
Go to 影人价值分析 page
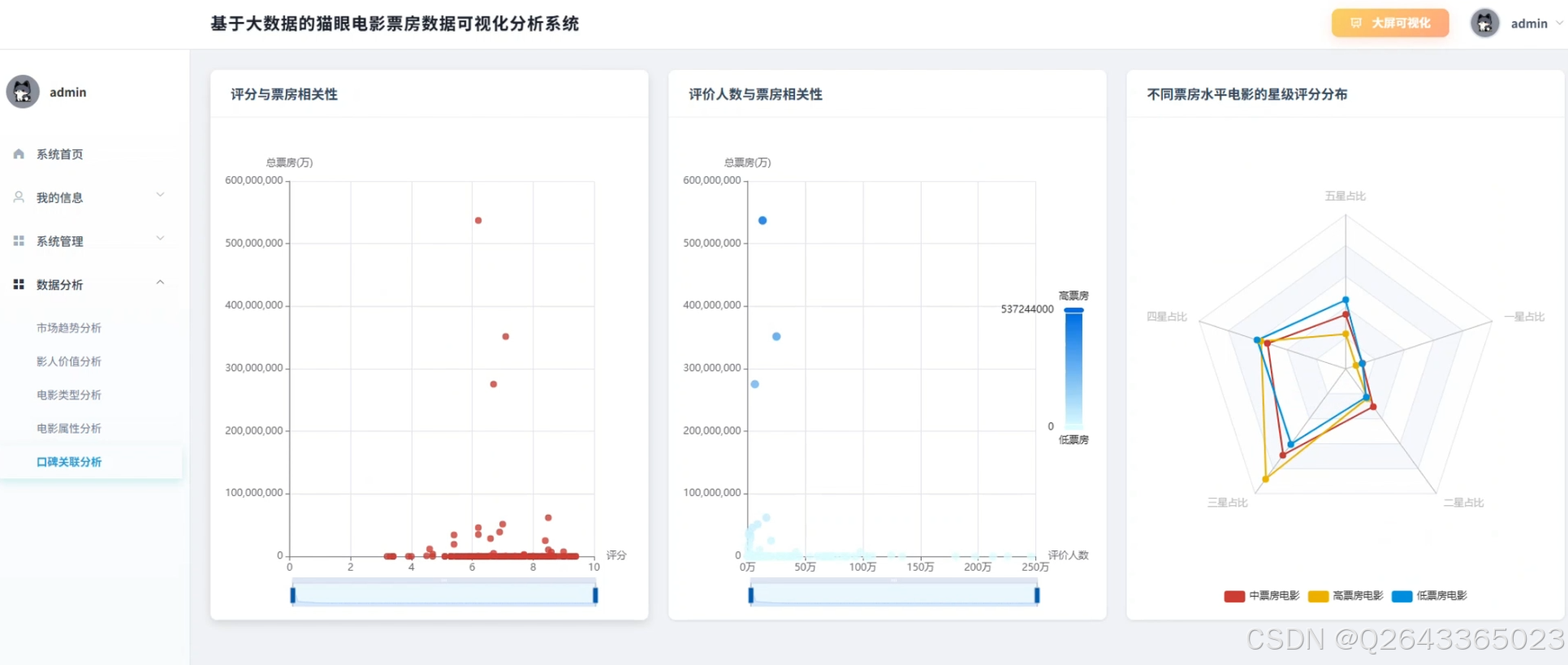69,361
